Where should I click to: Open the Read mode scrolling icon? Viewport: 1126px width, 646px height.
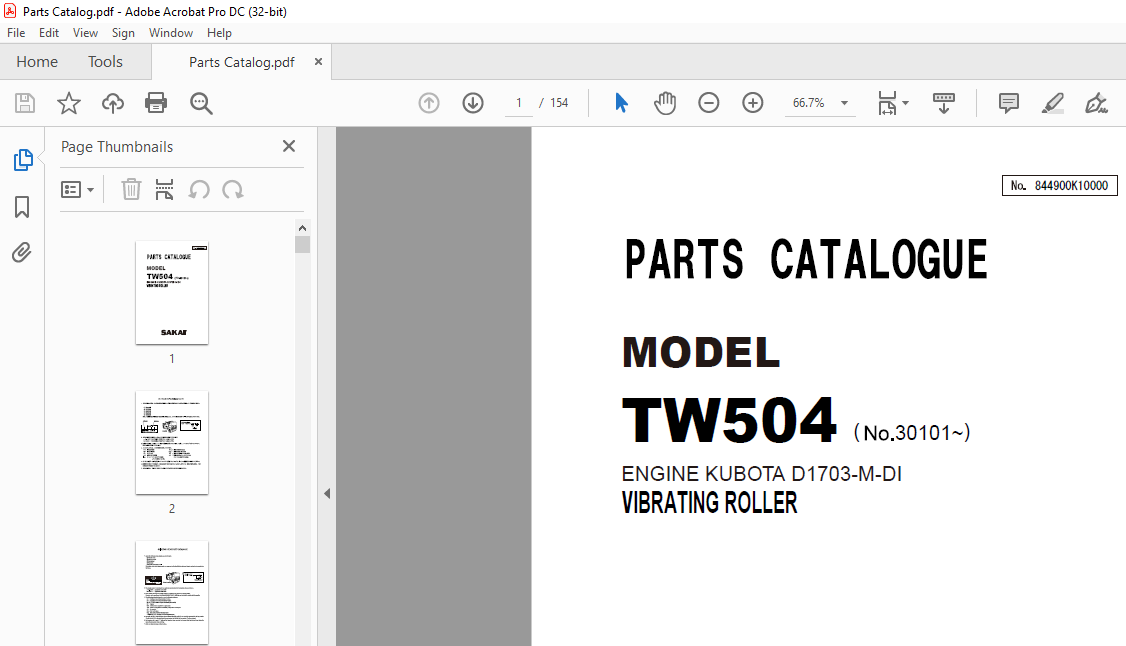tap(944, 103)
